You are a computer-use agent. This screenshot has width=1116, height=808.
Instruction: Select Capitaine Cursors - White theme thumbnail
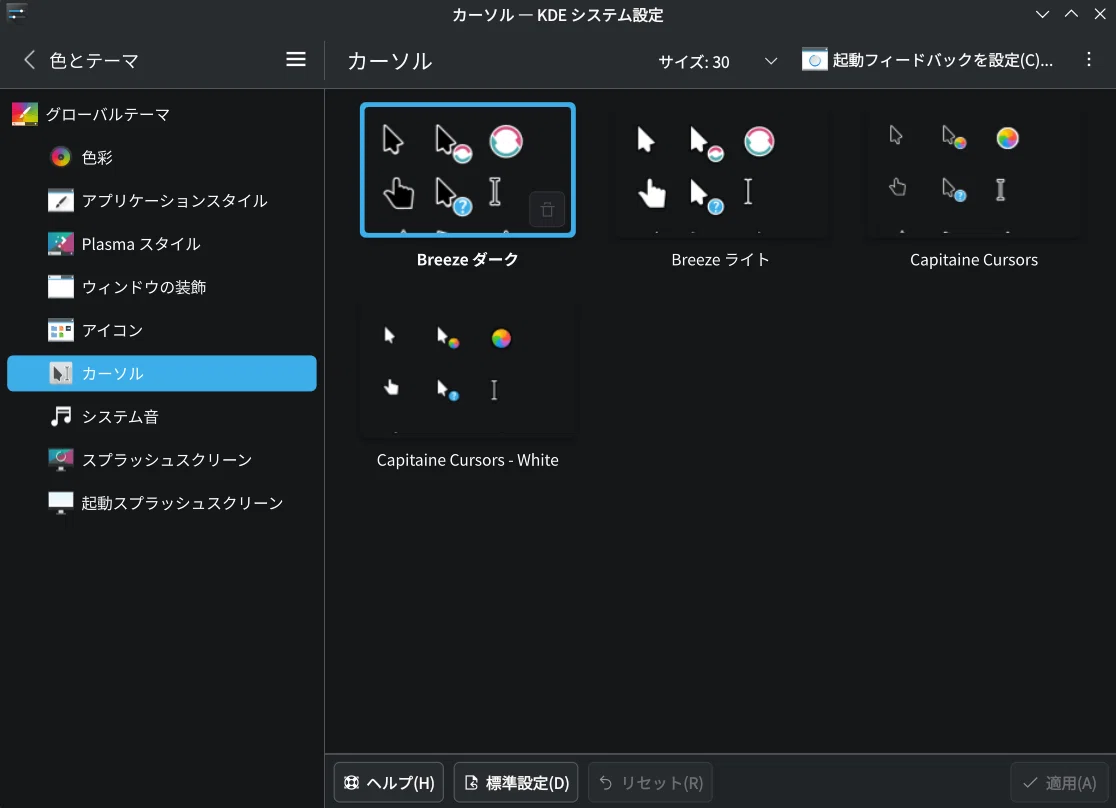(468, 370)
